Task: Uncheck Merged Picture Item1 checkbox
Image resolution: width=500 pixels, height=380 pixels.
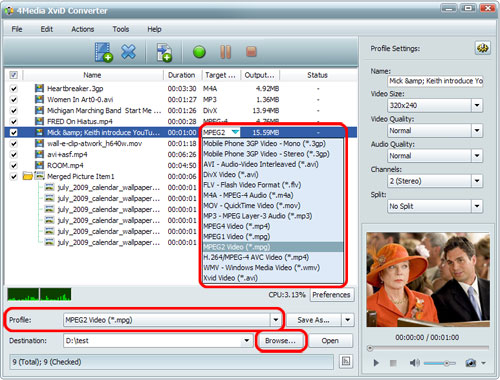Action: (x=14, y=176)
